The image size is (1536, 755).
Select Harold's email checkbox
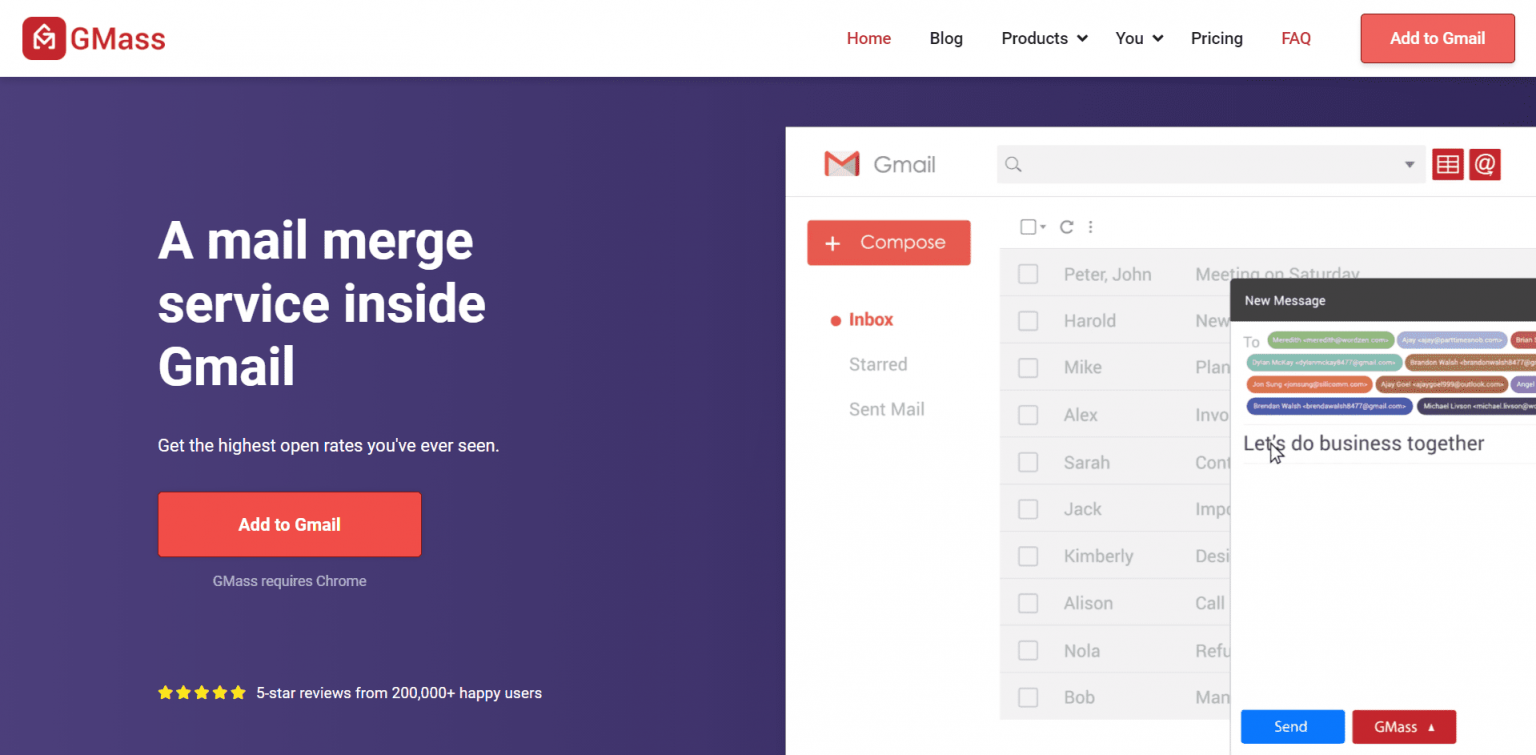coord(1027,320)
